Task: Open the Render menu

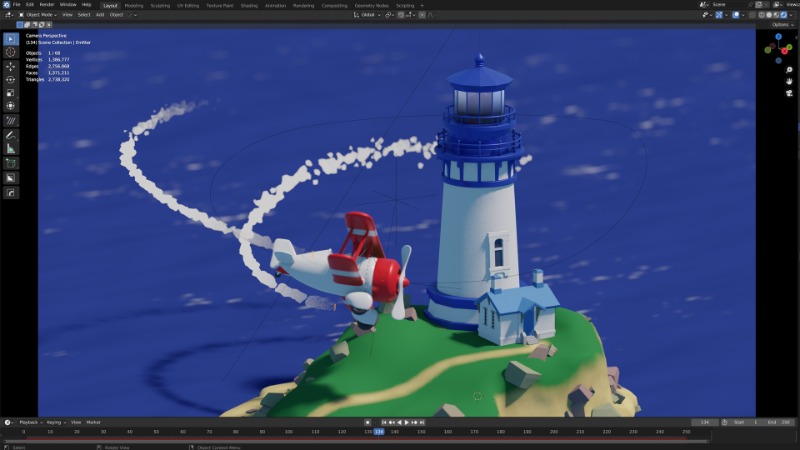Action: click(x=47, y=5)
